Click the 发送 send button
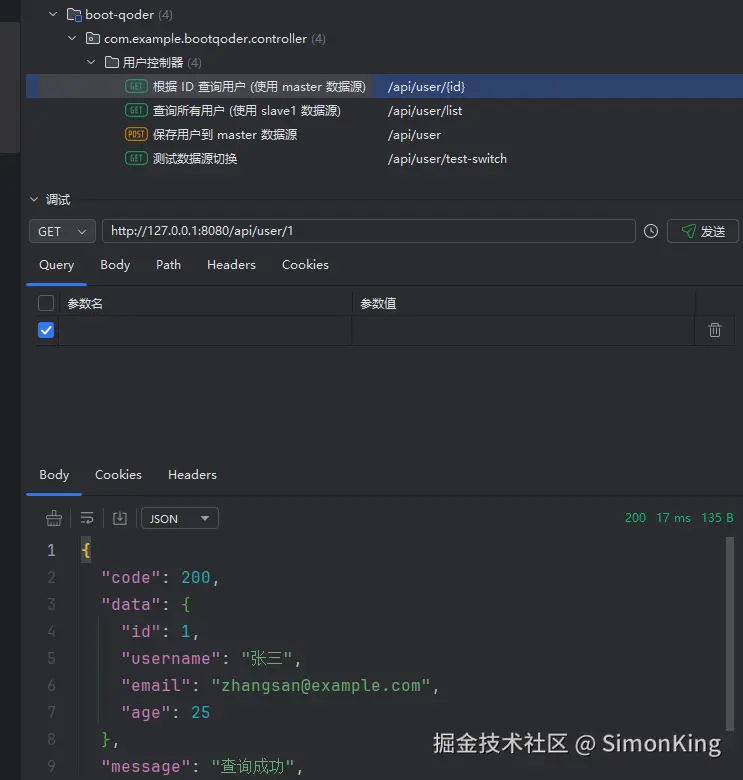 coord(703,231)
